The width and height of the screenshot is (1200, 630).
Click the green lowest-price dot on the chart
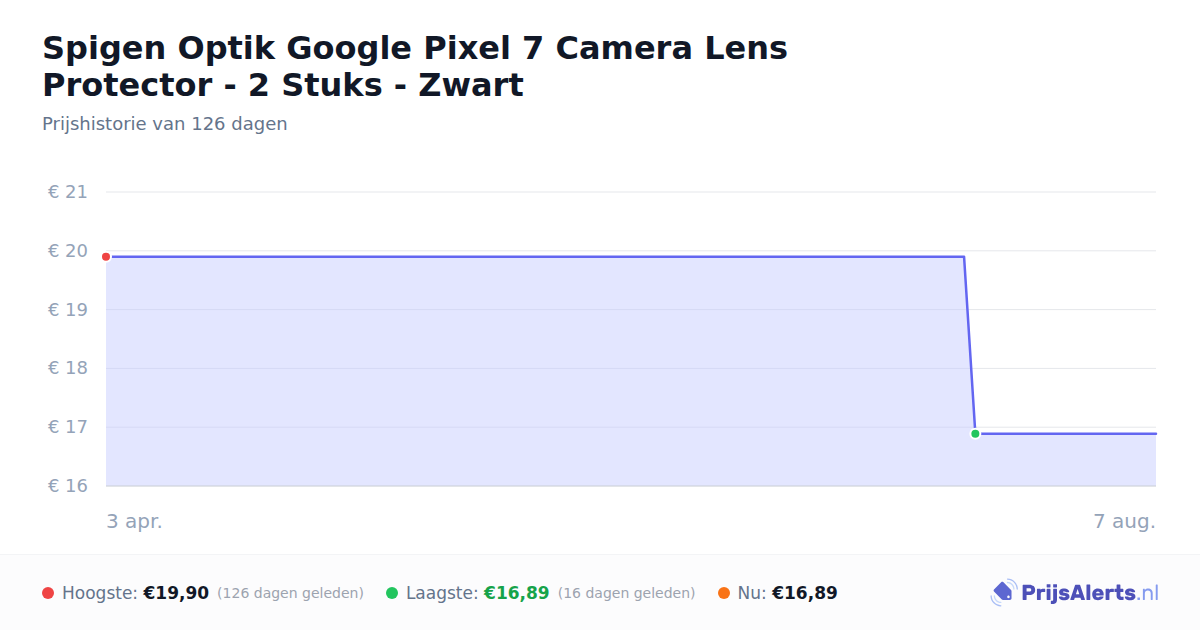pos(975,434)
